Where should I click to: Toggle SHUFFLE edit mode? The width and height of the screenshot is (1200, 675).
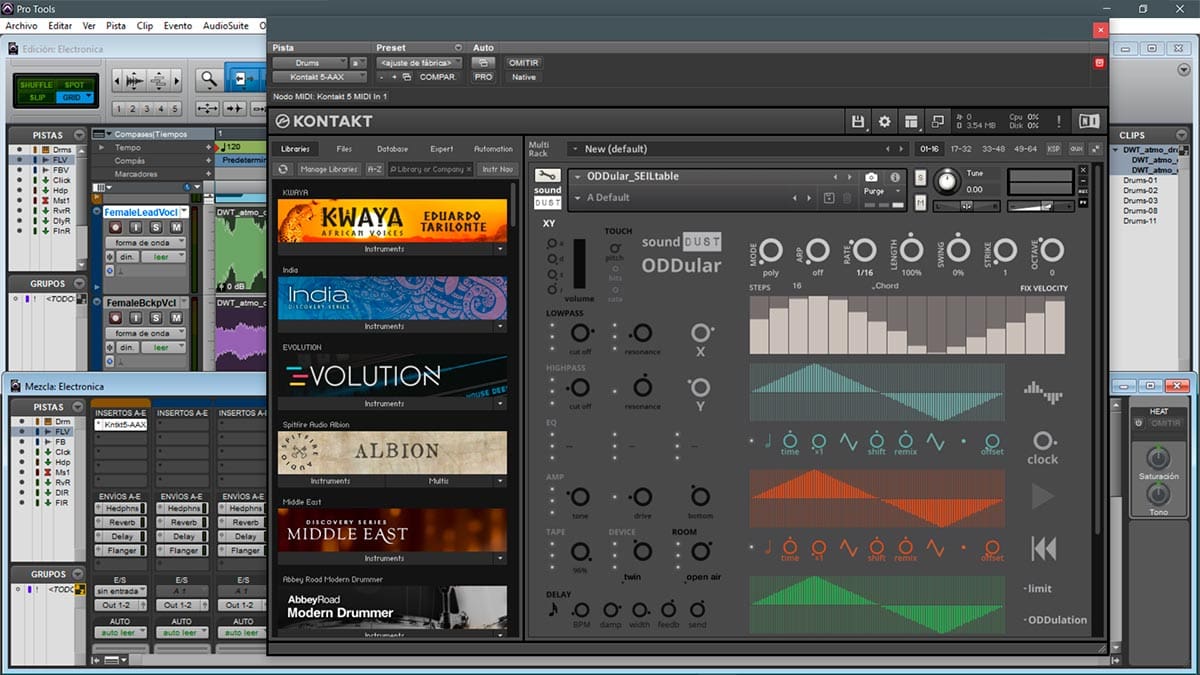pos(35,85)
